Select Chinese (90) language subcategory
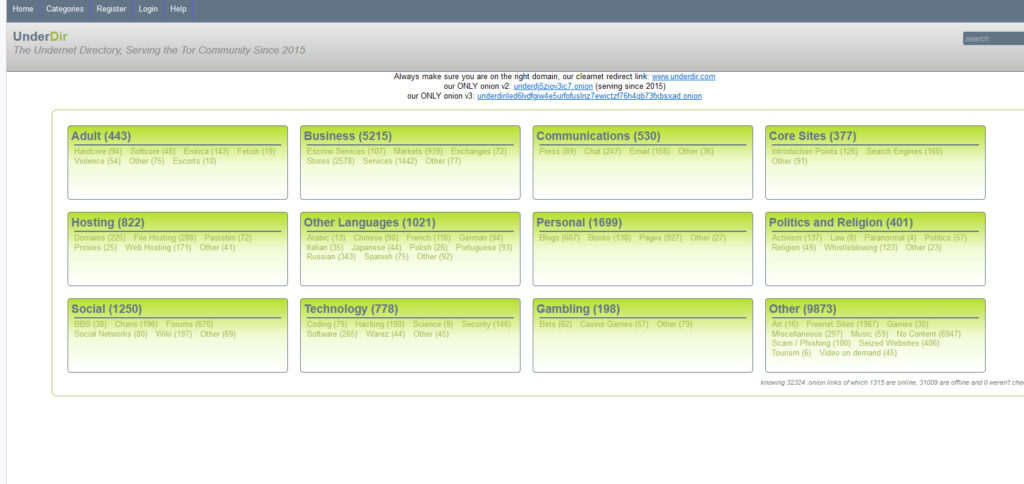 point(376,238)
